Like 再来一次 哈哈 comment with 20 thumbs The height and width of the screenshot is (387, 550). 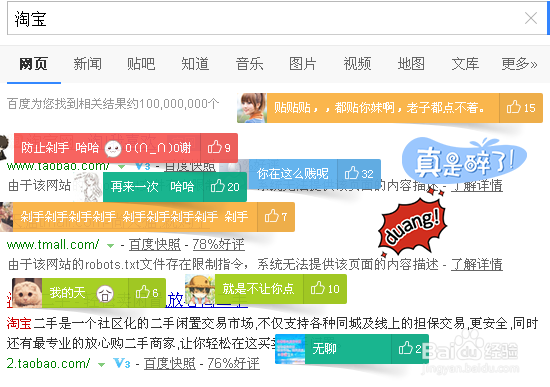[225, 187]
